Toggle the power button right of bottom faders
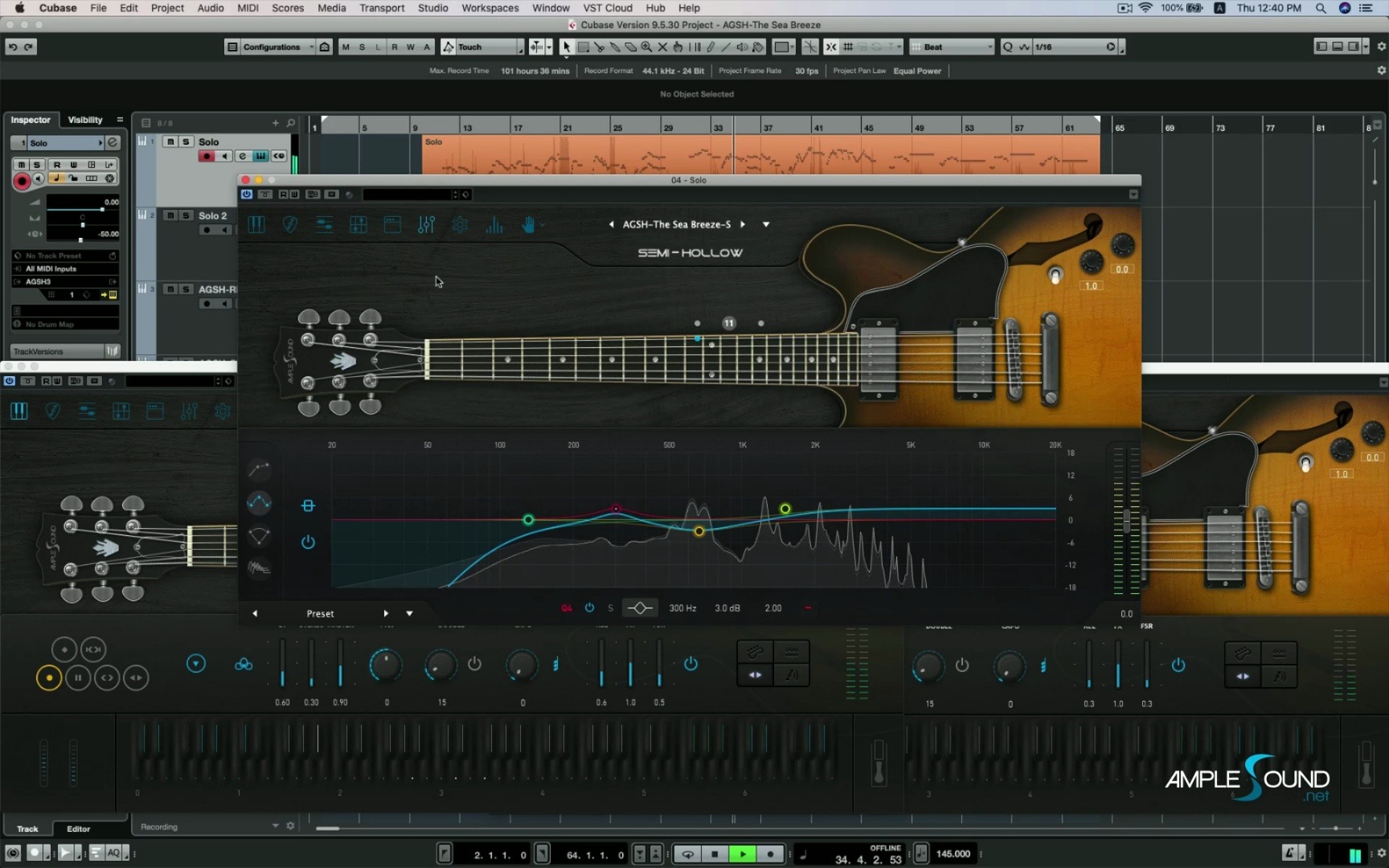The image size is (1389, 868). (x=690, y=664)
